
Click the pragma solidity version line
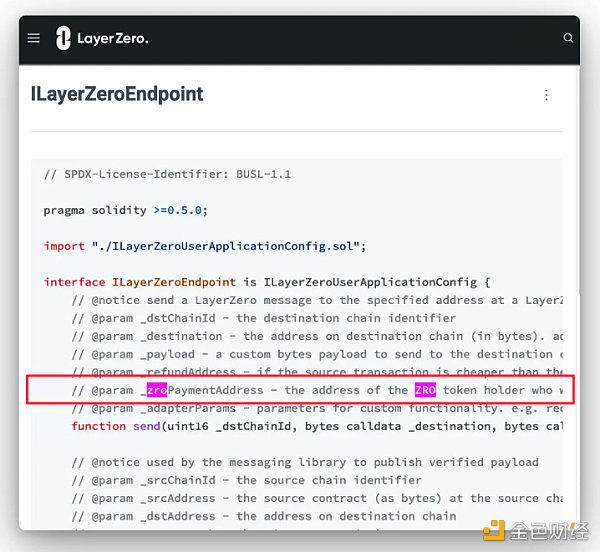coord(125,210)
